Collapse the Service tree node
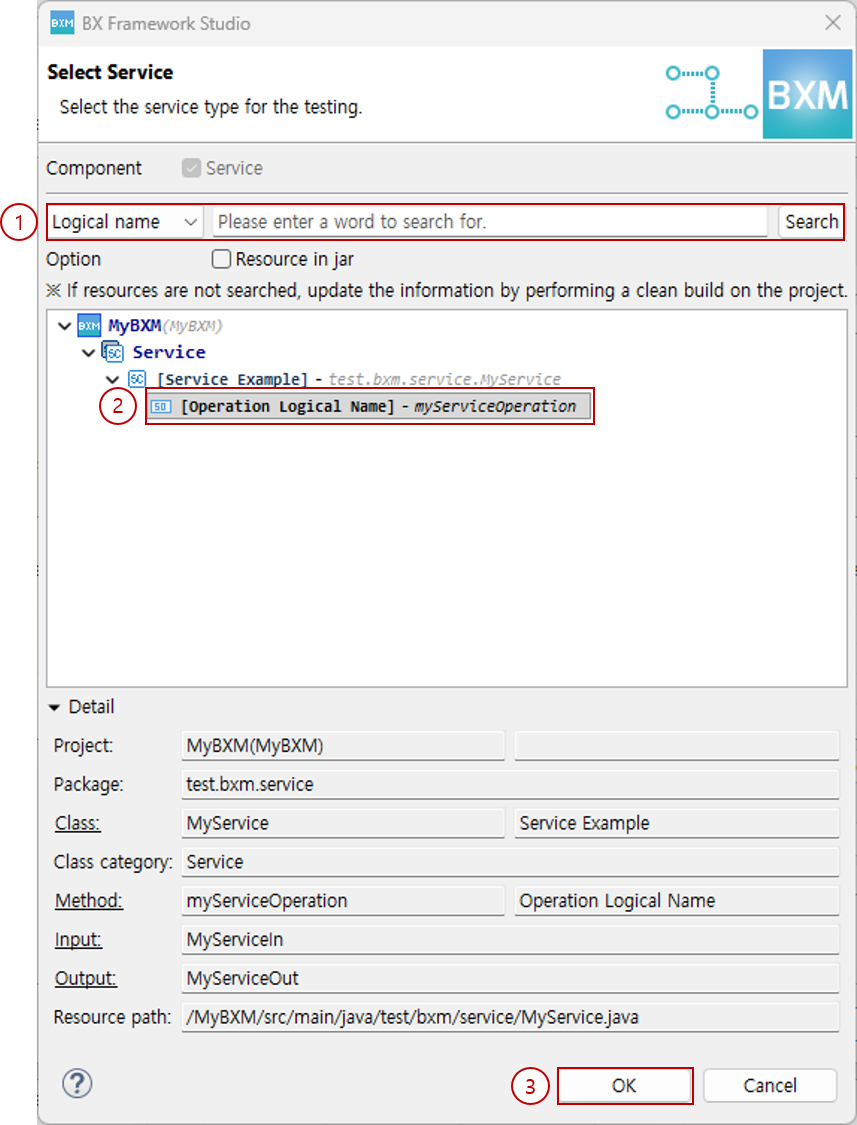Screen dimensions: 857x1125 tap(89, 352)
